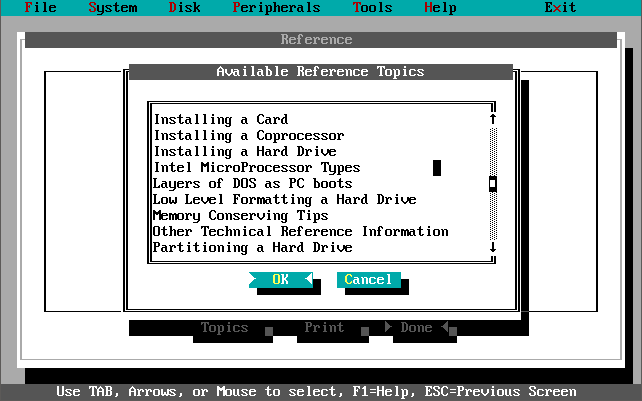Click the Topics button in Reference window
The width and height of the screenshot is (642, 401).
[224, 328]
